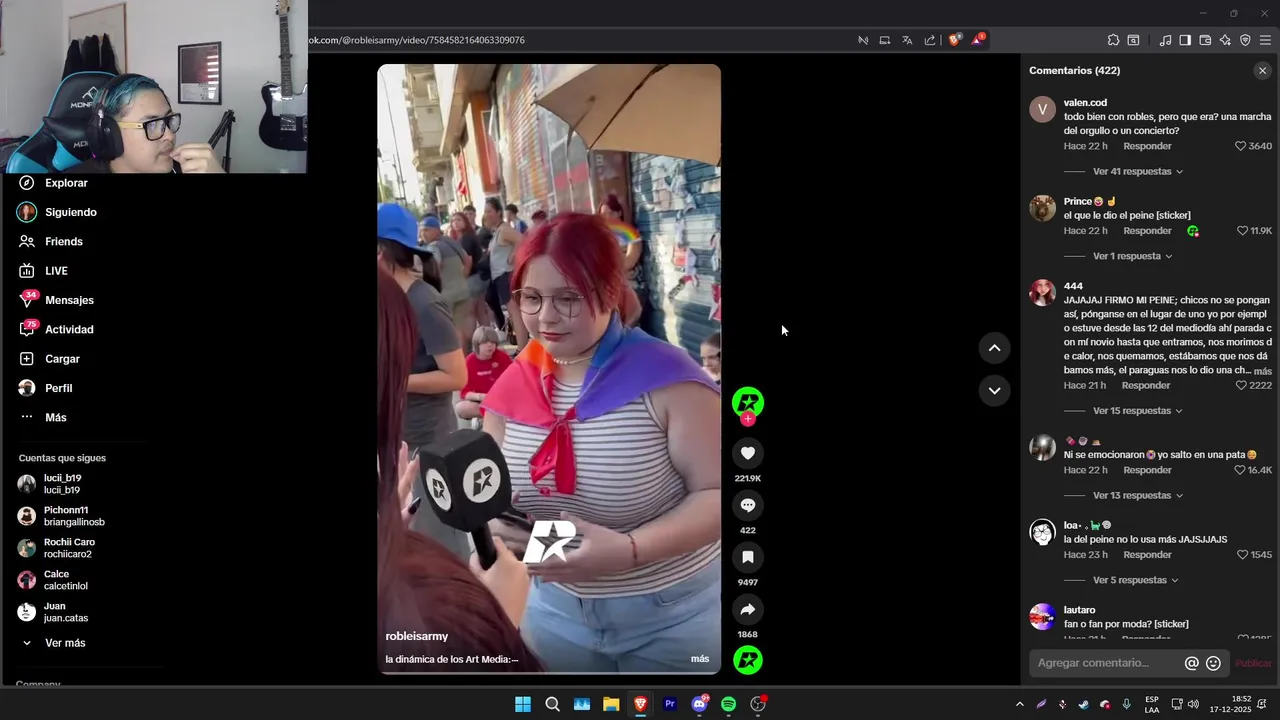Share the video with the arrow icon
Viewport: 1280px width, 720px height.
tap(747, 609)
